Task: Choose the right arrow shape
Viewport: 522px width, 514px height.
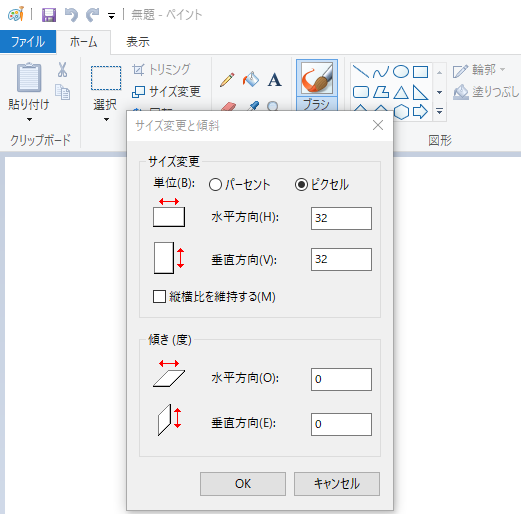Action: click(420, 111)
